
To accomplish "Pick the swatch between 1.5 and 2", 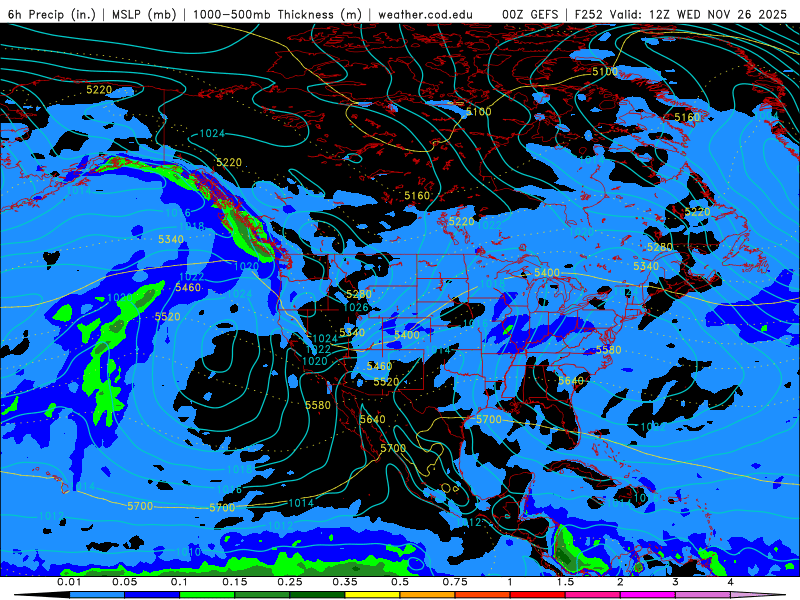I will point(593,595).
